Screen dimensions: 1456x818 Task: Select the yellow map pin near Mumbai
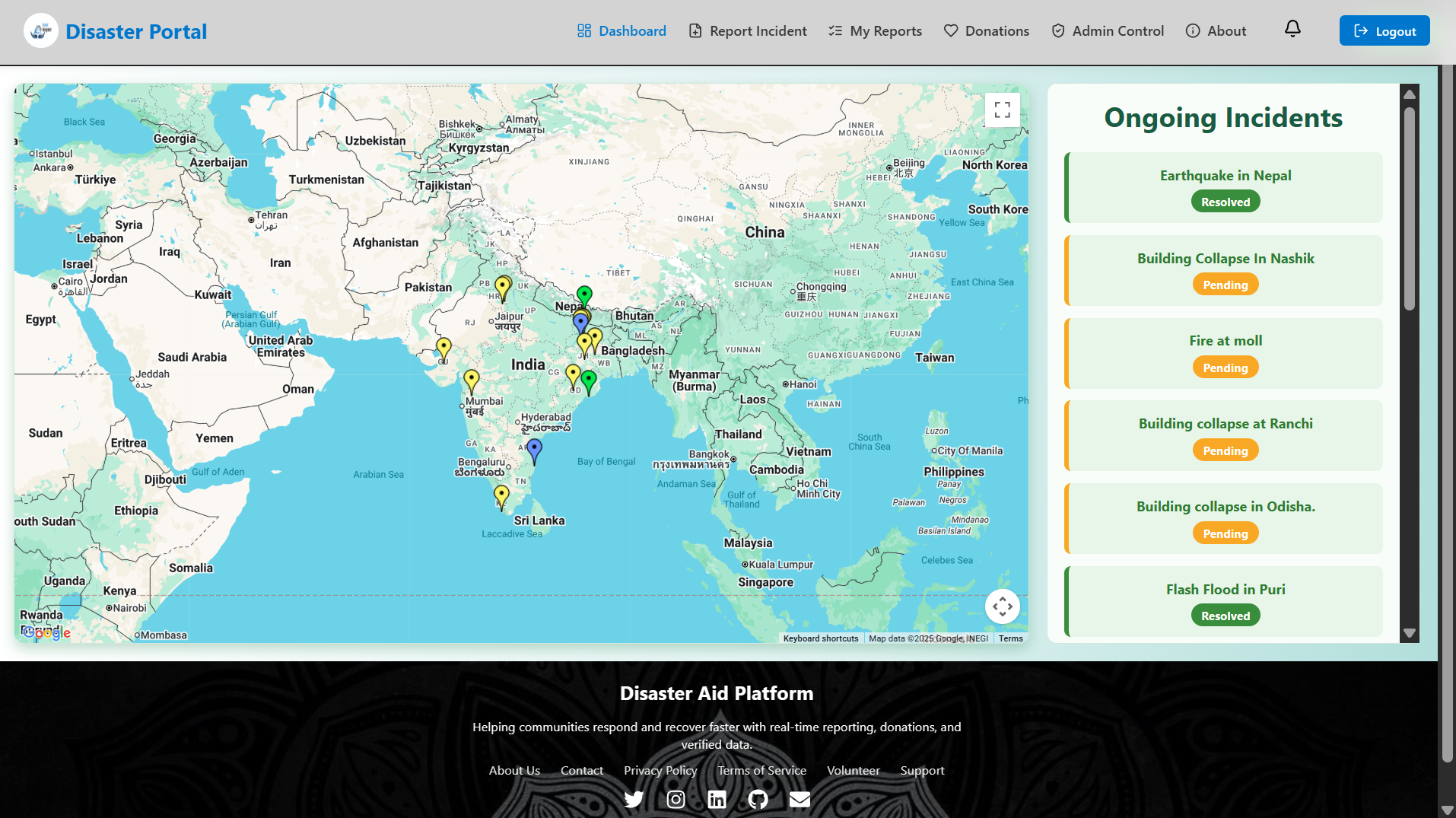tap(472, 380)
